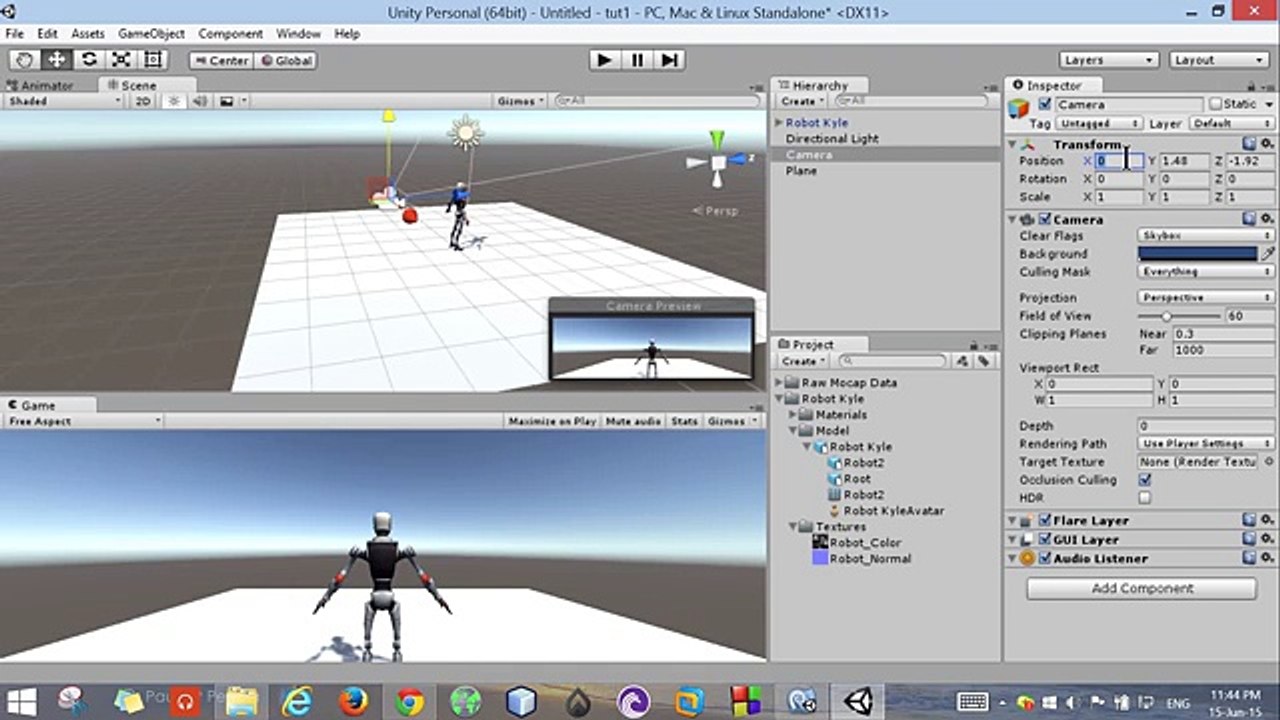Toggle Scene view audio speaker icon
1280x720 pixels.
pyautogui.click(x=200, y=101)
